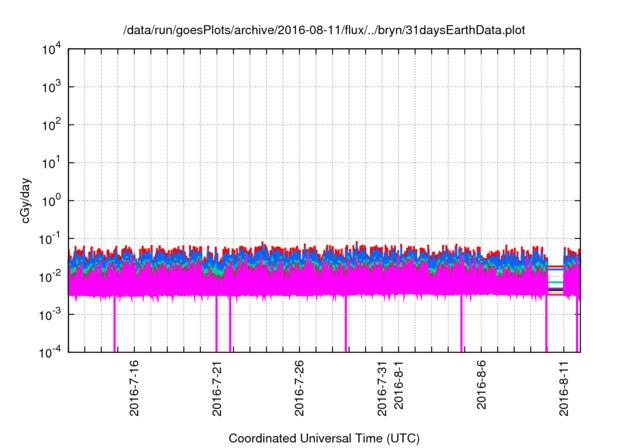Click the 2016-7-26 date label
Screen dimensions: 640x448
(x=299, y=388)
